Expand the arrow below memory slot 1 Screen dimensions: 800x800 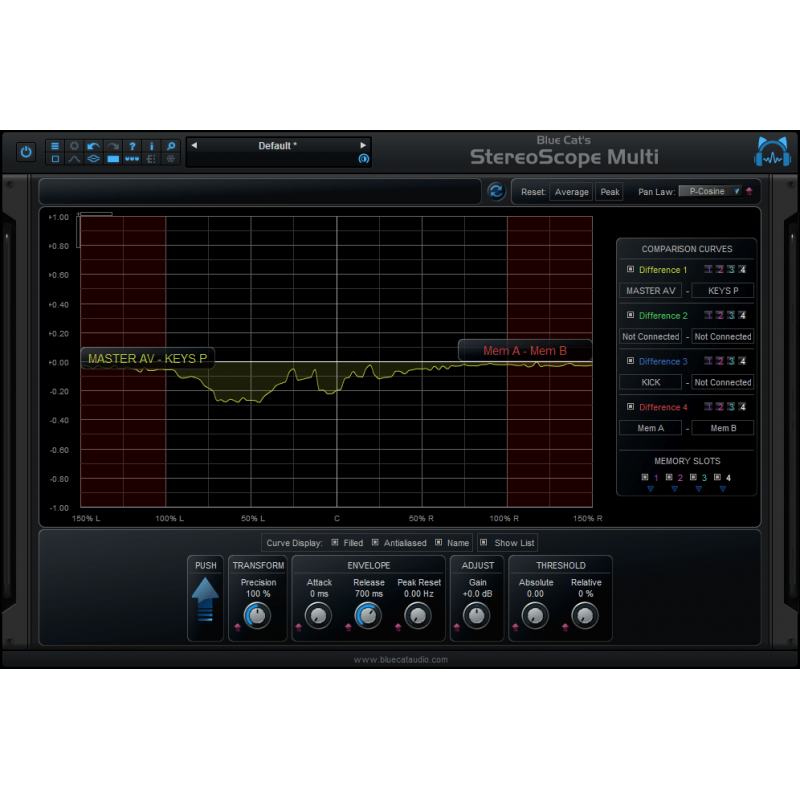coord(651,488)
